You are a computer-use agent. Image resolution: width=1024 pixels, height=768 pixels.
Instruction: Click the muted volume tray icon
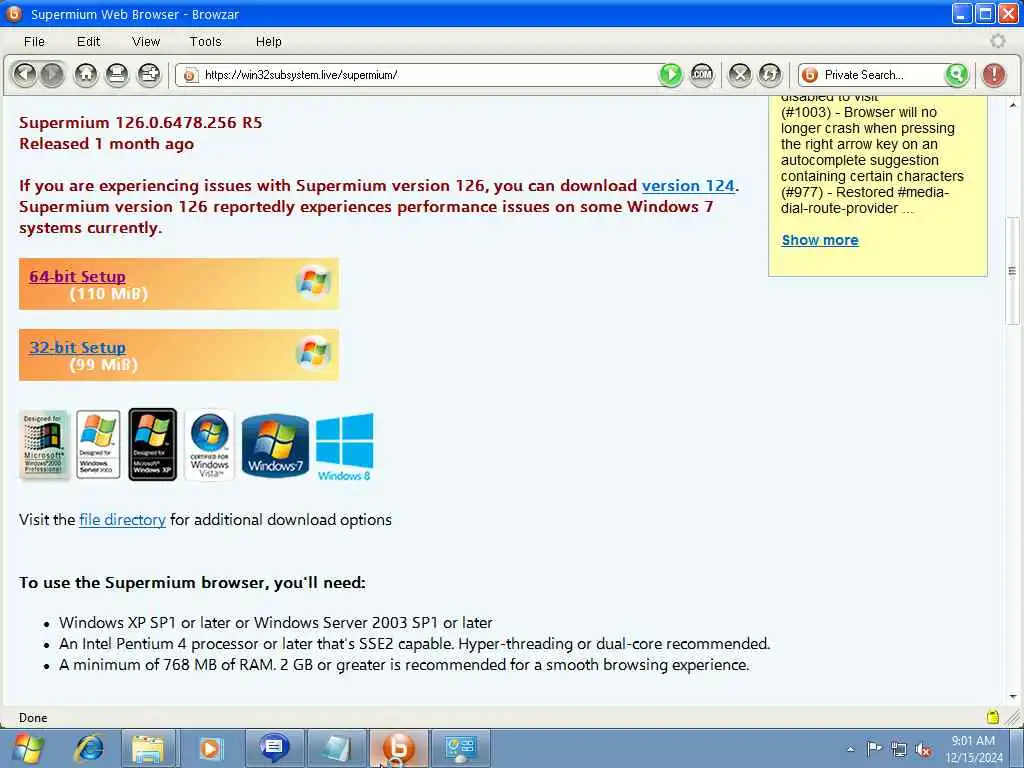point(923,749)
